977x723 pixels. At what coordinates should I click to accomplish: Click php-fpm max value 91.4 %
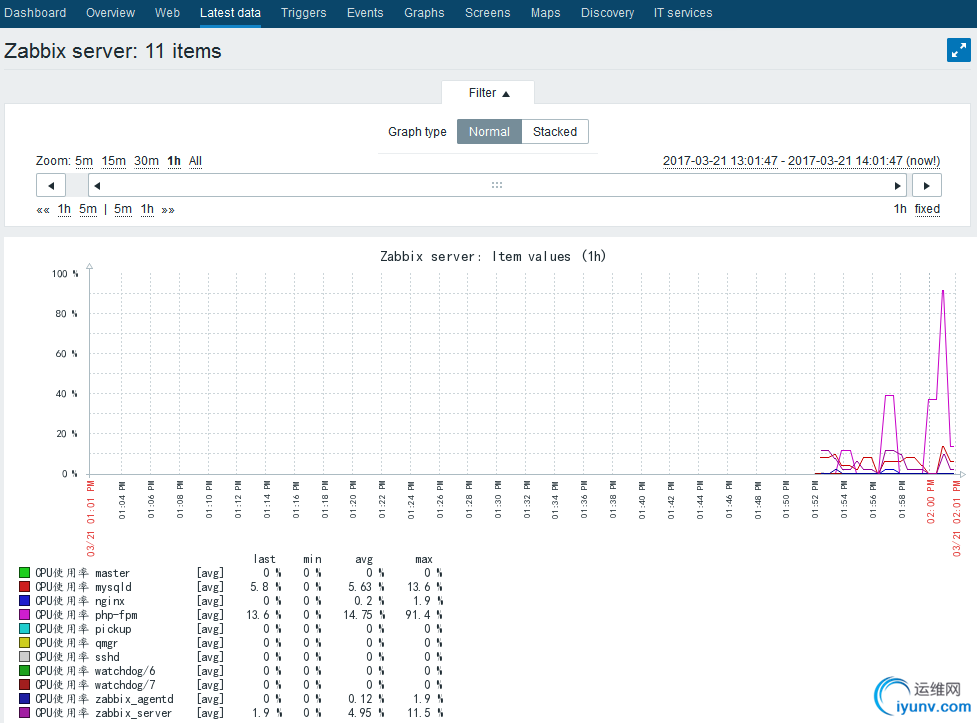click(424, 615)
